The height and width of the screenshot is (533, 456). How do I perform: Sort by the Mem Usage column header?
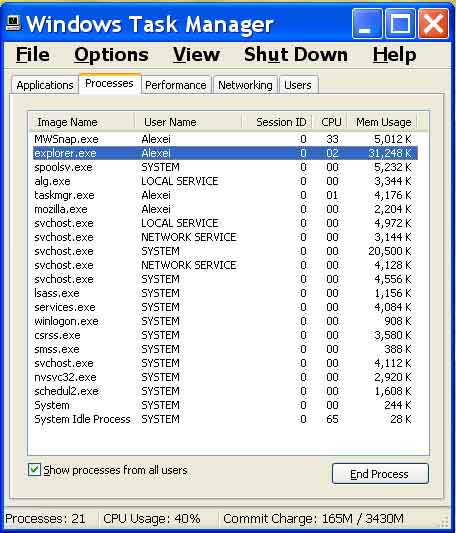click(x=382, y=122)
